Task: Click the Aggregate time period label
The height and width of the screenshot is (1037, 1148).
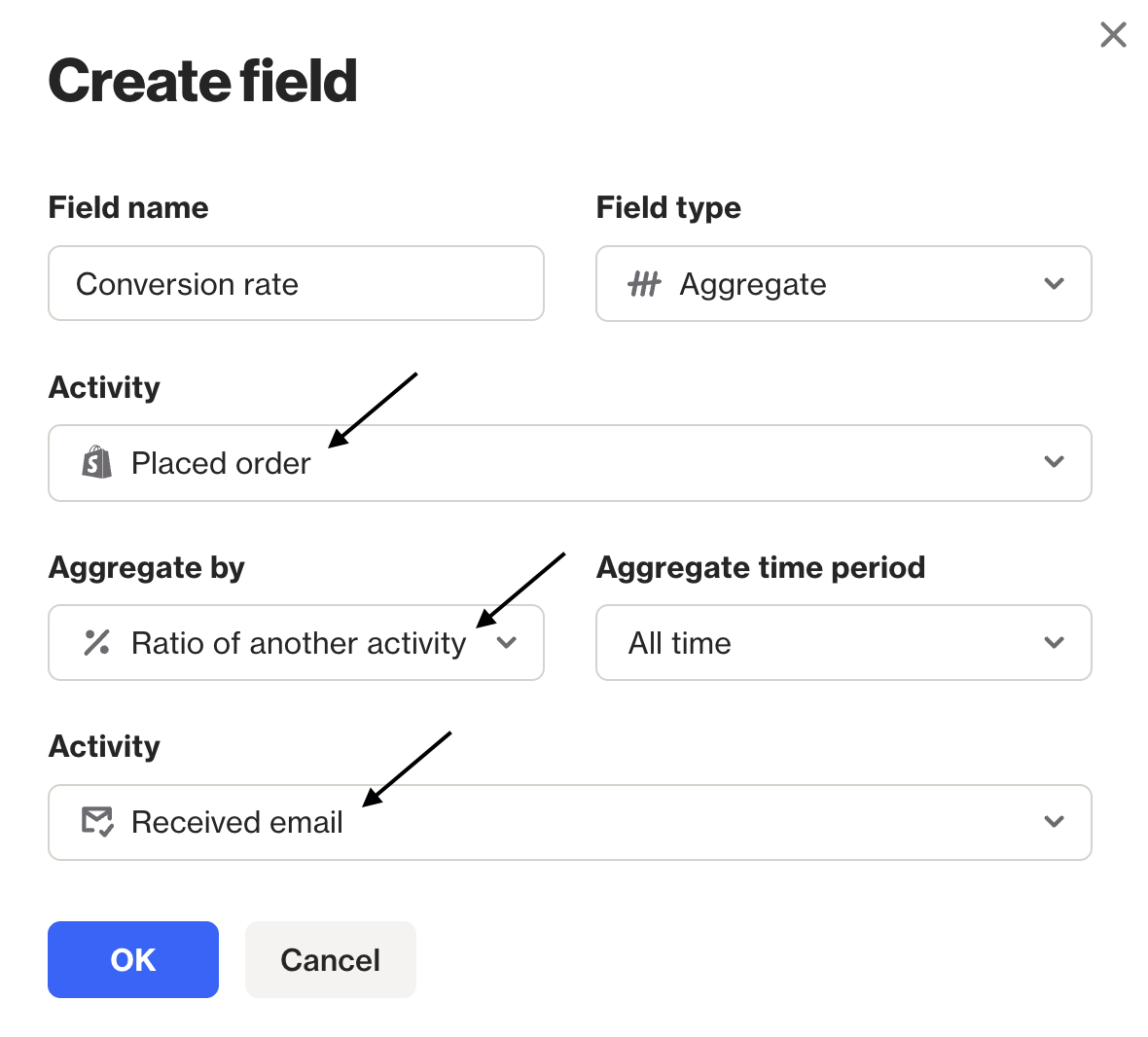Action: point(761,569)
